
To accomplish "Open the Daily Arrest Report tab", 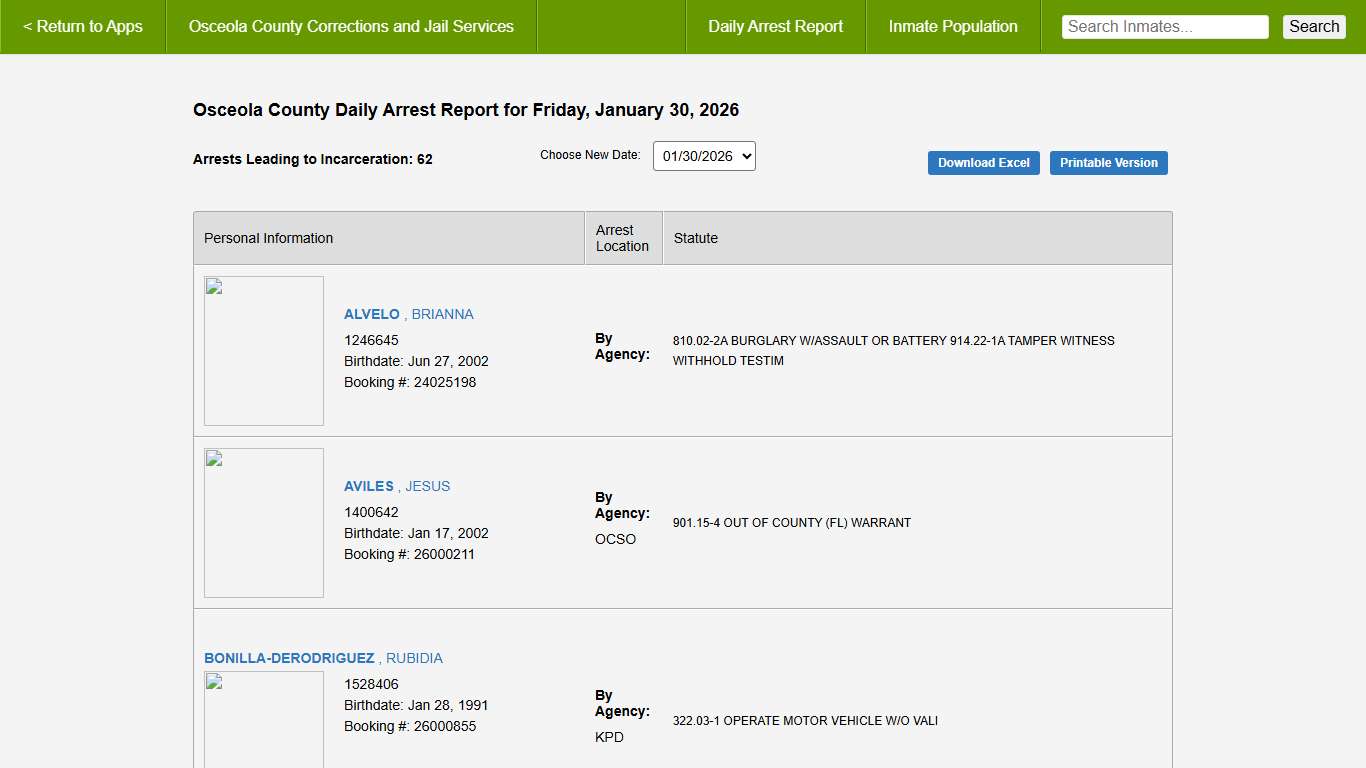I will pos(775,27).
